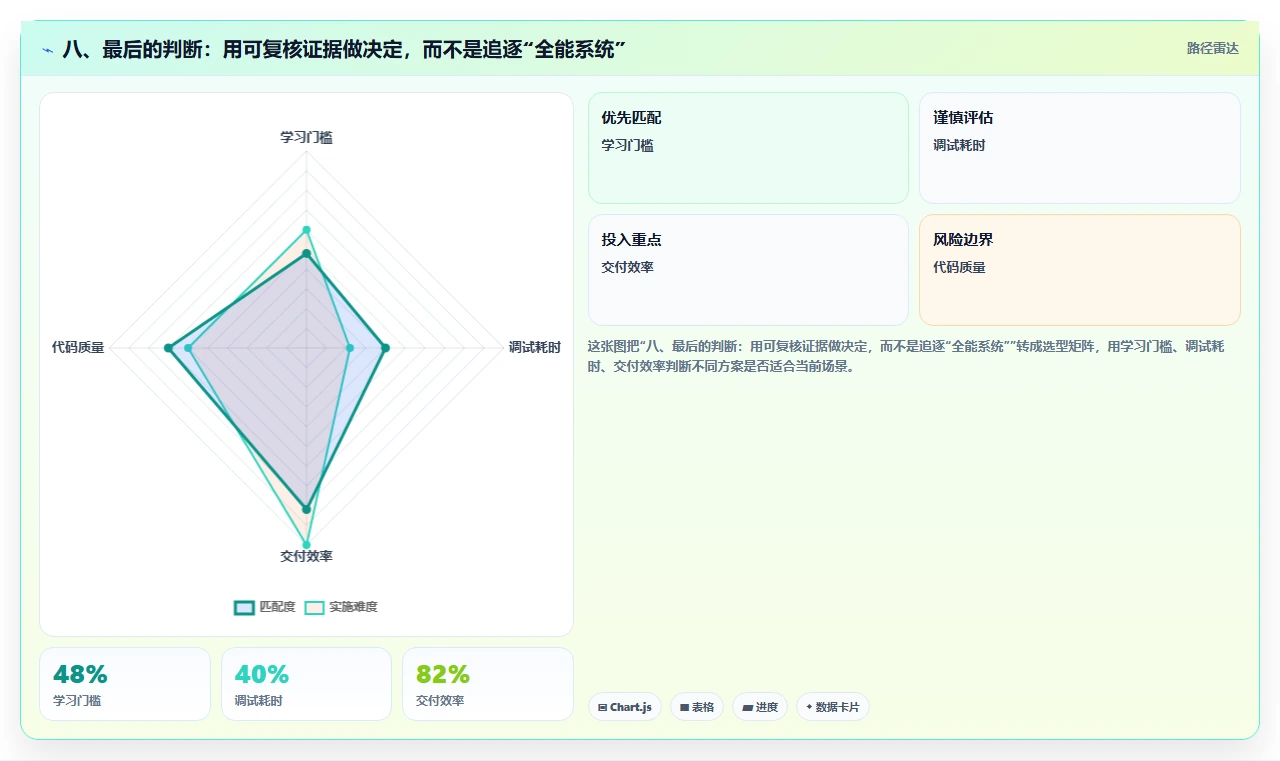Open the 投入重点 card
Viewport: 1280px width, 761px height.
748,270
